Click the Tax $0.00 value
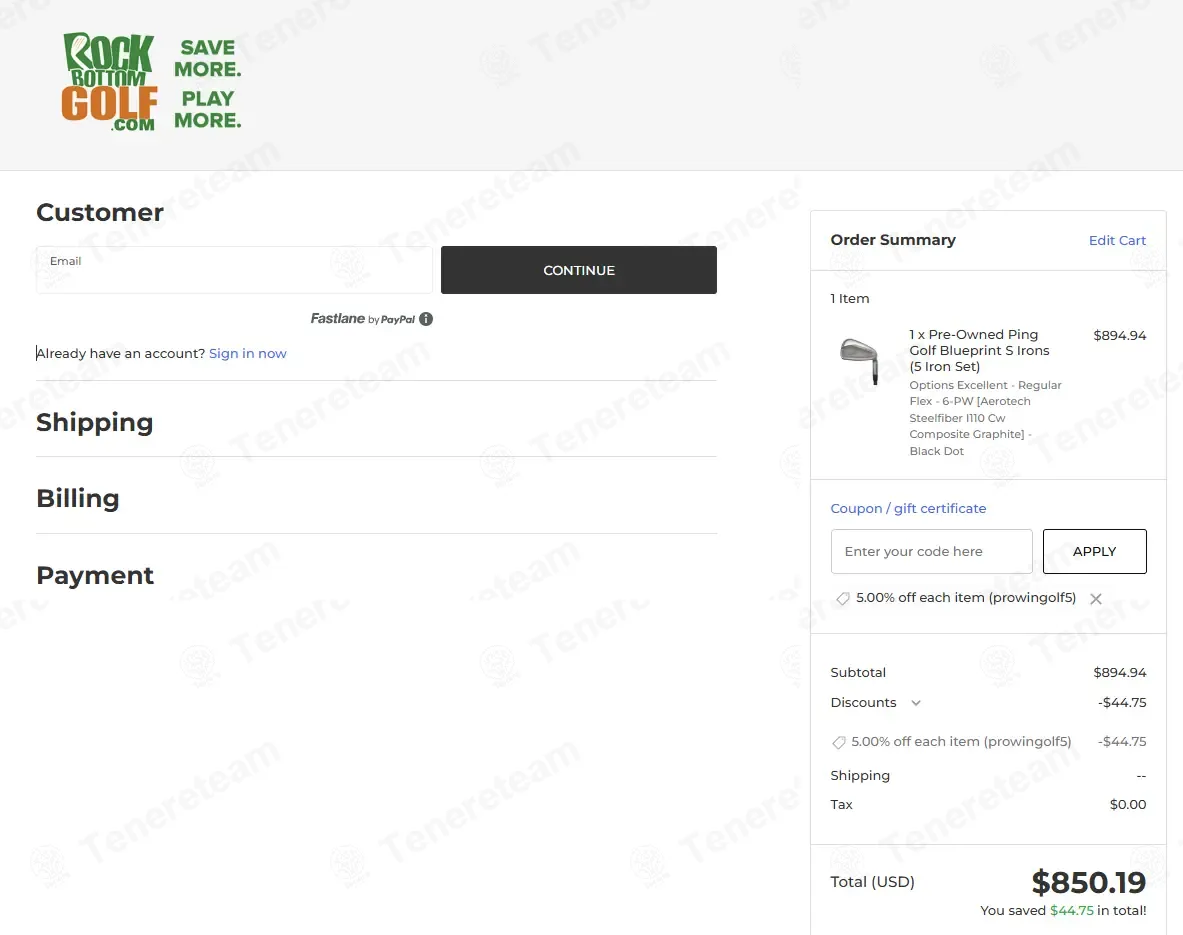 1128,804
